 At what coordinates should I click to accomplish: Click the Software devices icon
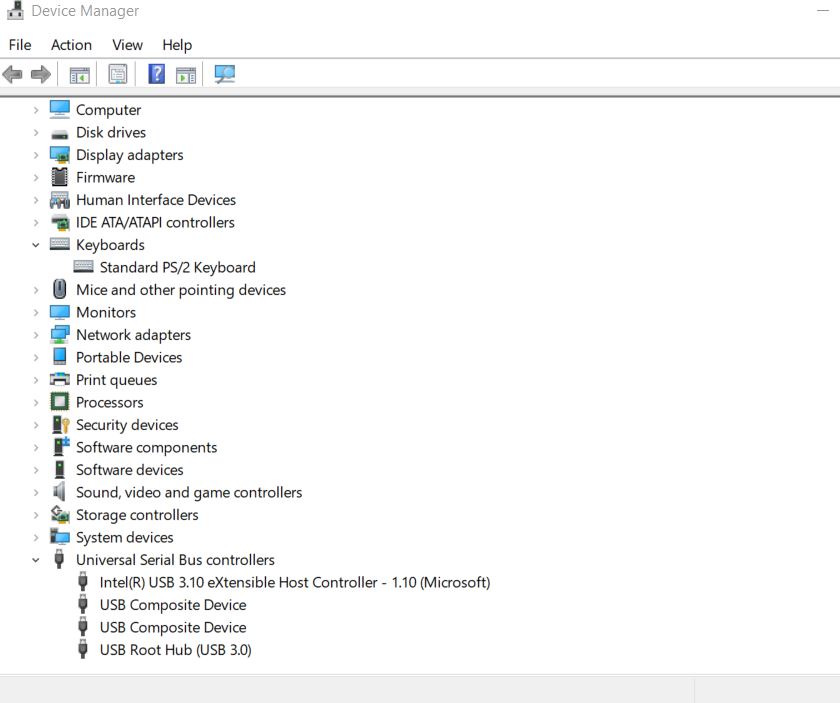pos(59,469)
